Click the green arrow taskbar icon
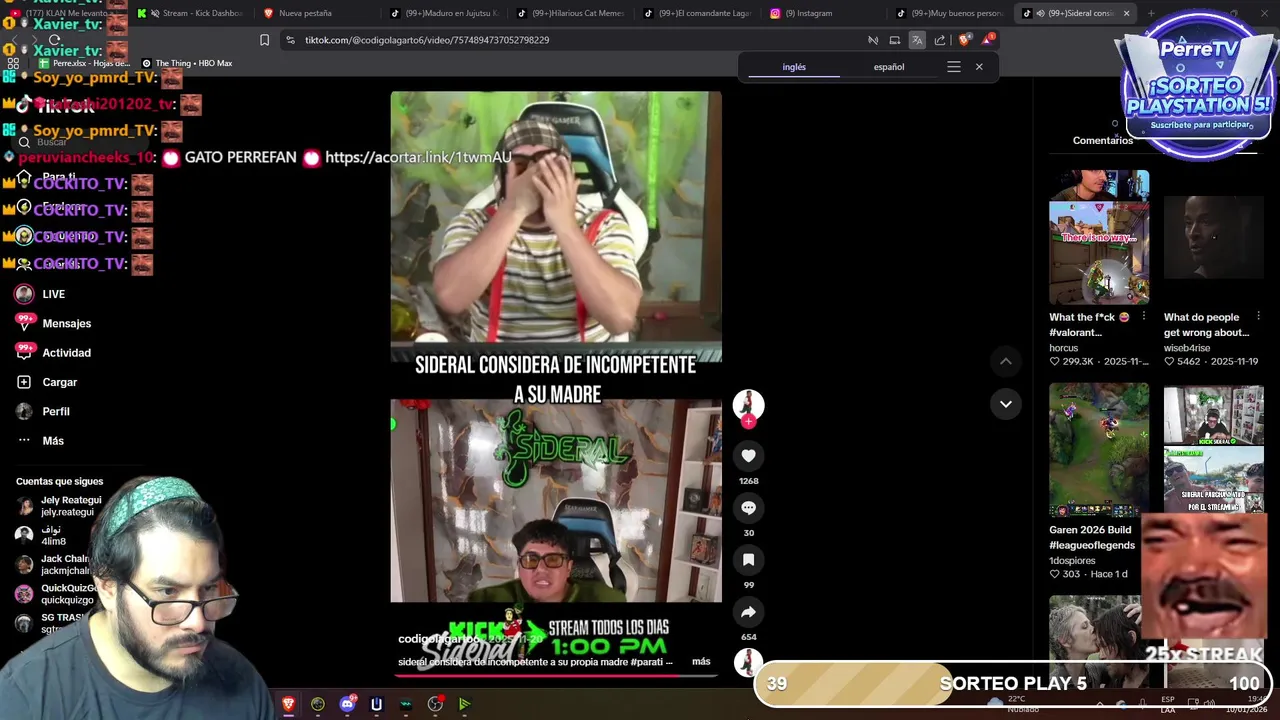This screenshot has width=1280, height=720. pyautogui.click(x=464, y=704)
